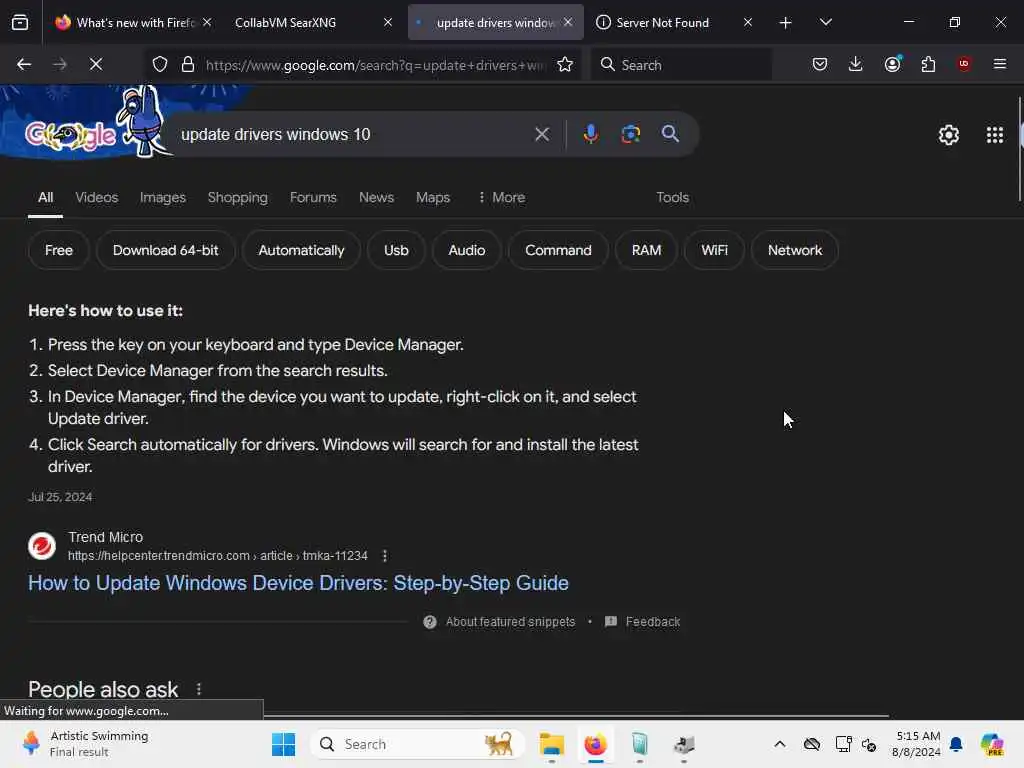
Task: Click the Google doodle logo
Action: point(71,136)
